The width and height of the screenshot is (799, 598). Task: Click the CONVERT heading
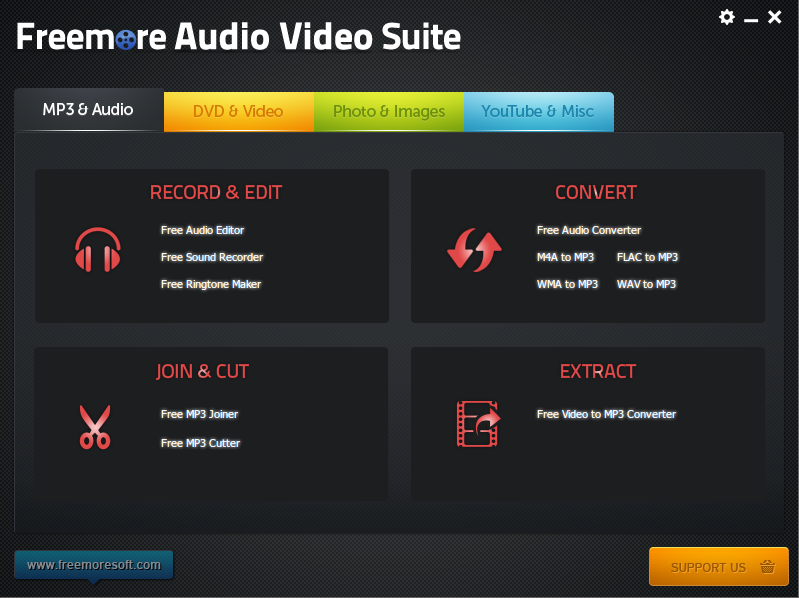596,193
